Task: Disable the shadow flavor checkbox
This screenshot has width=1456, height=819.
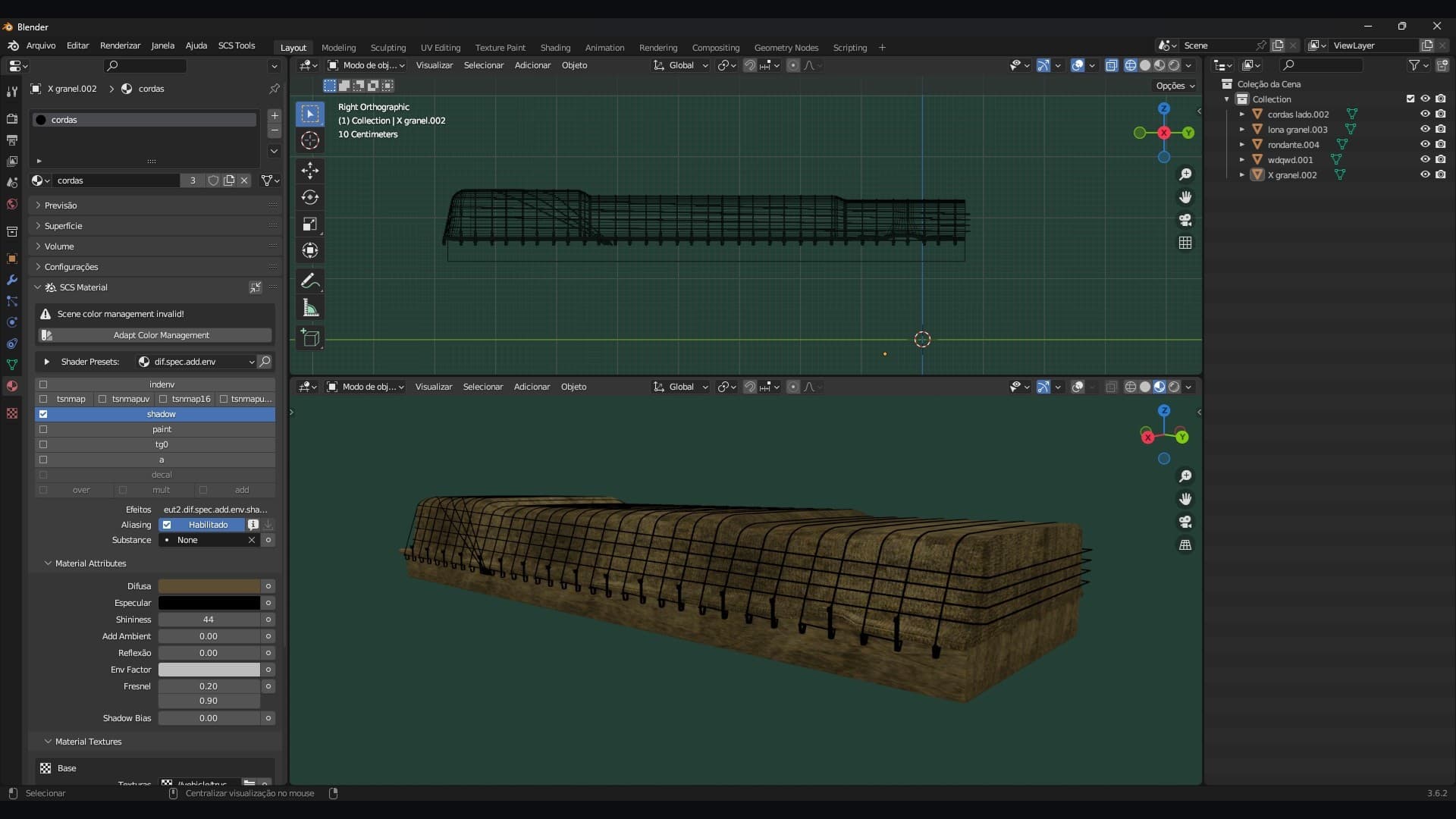Action: point(43,414)
